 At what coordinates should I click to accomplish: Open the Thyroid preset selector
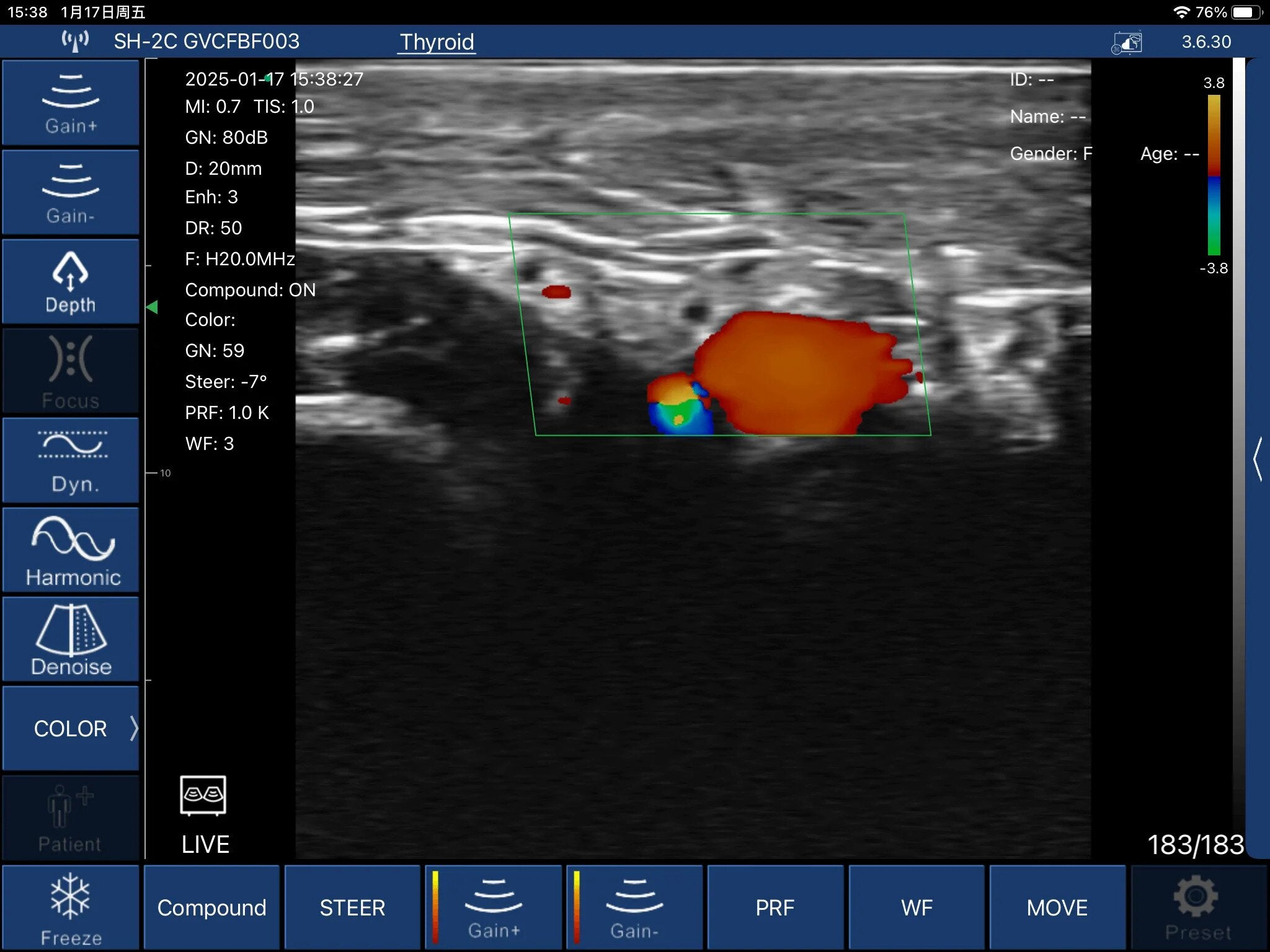(437, 42)
